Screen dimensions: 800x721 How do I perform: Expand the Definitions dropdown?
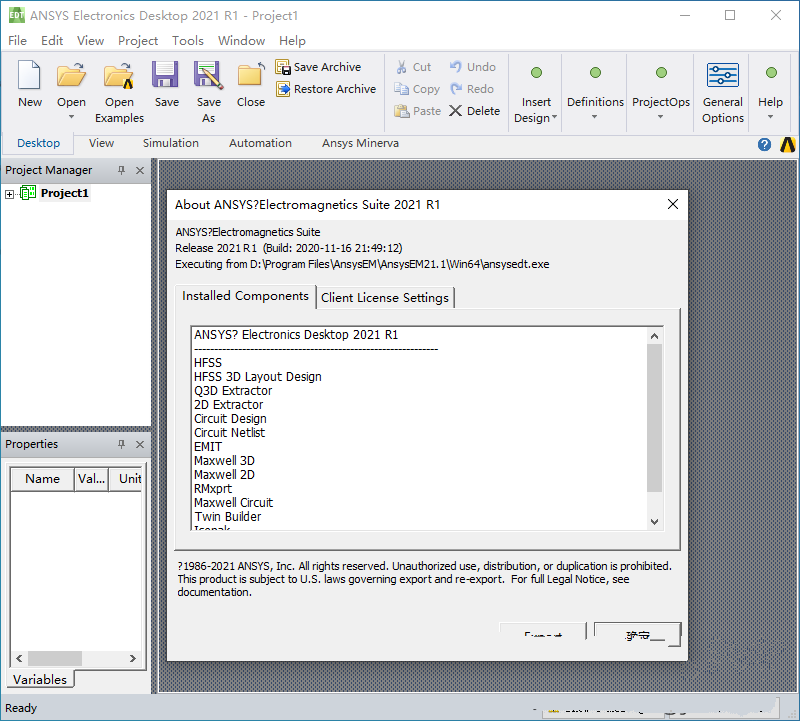tap(595, 117)
